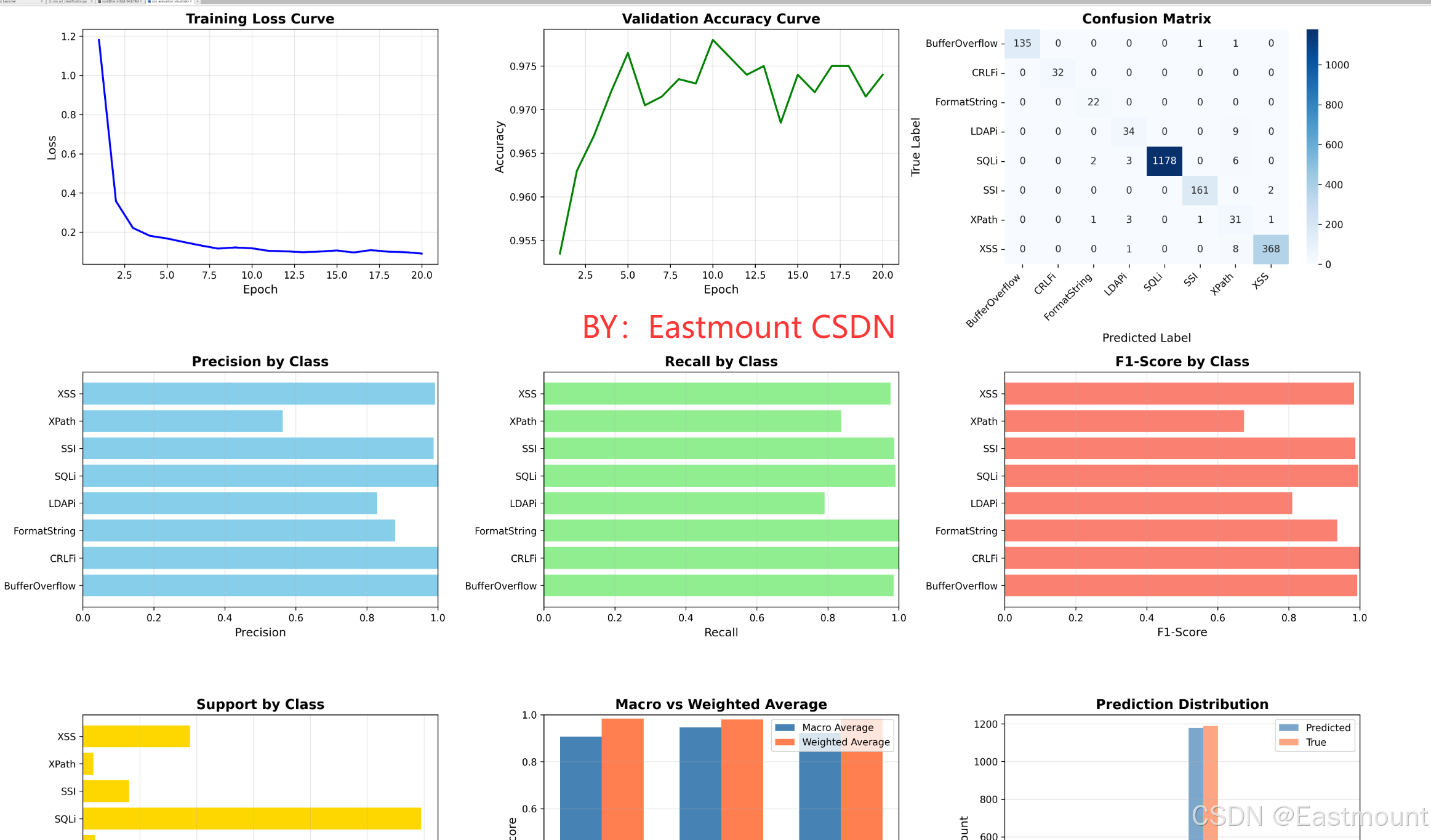Click the "Training Loss Curve" chart title
Image resolution: width=1431 pixels, height=840 pixels.
coord(260,19)
